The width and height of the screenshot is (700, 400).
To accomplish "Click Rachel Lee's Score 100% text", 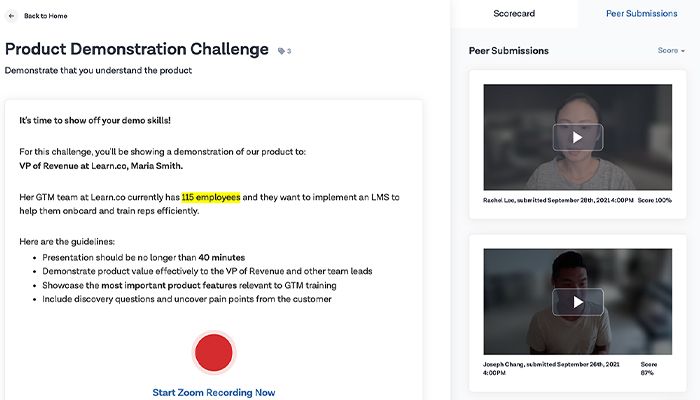I will 654,200.
